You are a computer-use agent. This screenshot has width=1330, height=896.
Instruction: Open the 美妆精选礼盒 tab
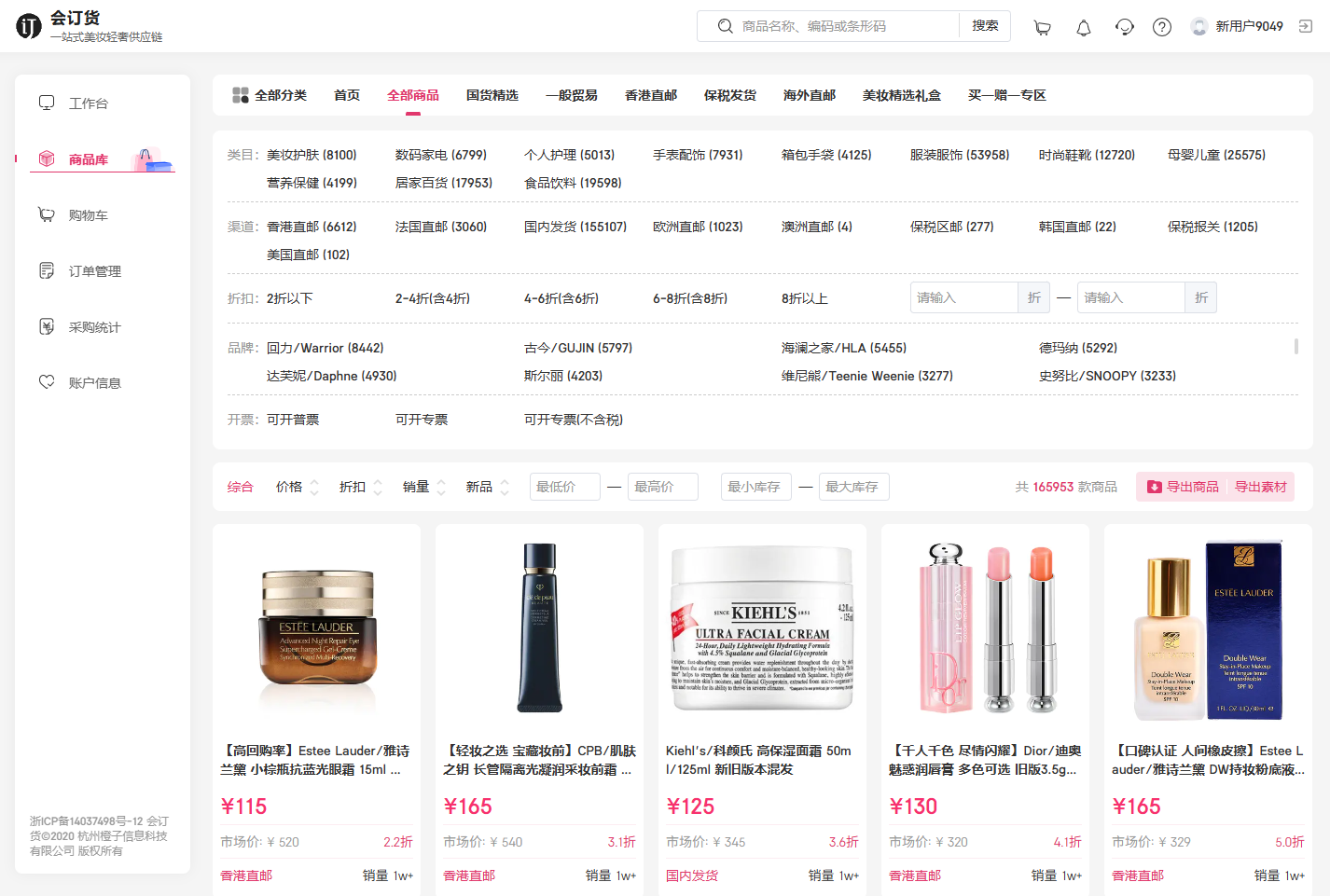click(902, 95)
